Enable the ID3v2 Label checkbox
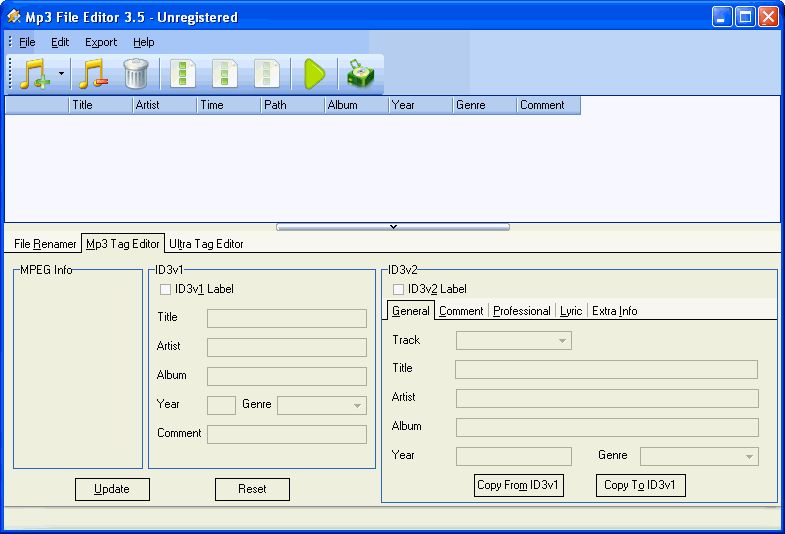785x534 pixels. coord(399,289)
